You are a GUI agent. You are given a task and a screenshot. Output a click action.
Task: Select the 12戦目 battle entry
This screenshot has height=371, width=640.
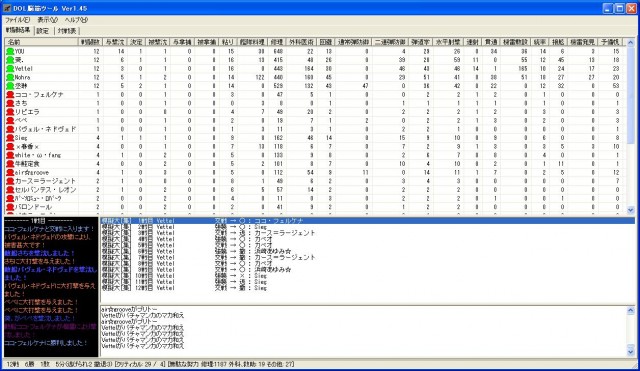click(x=368, y=288)
